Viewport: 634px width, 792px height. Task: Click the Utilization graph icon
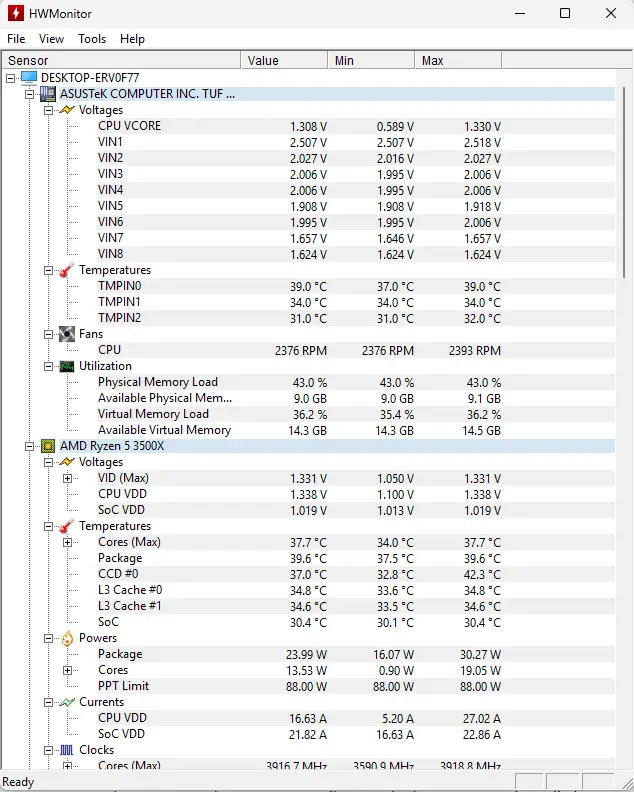click(67, 366)
